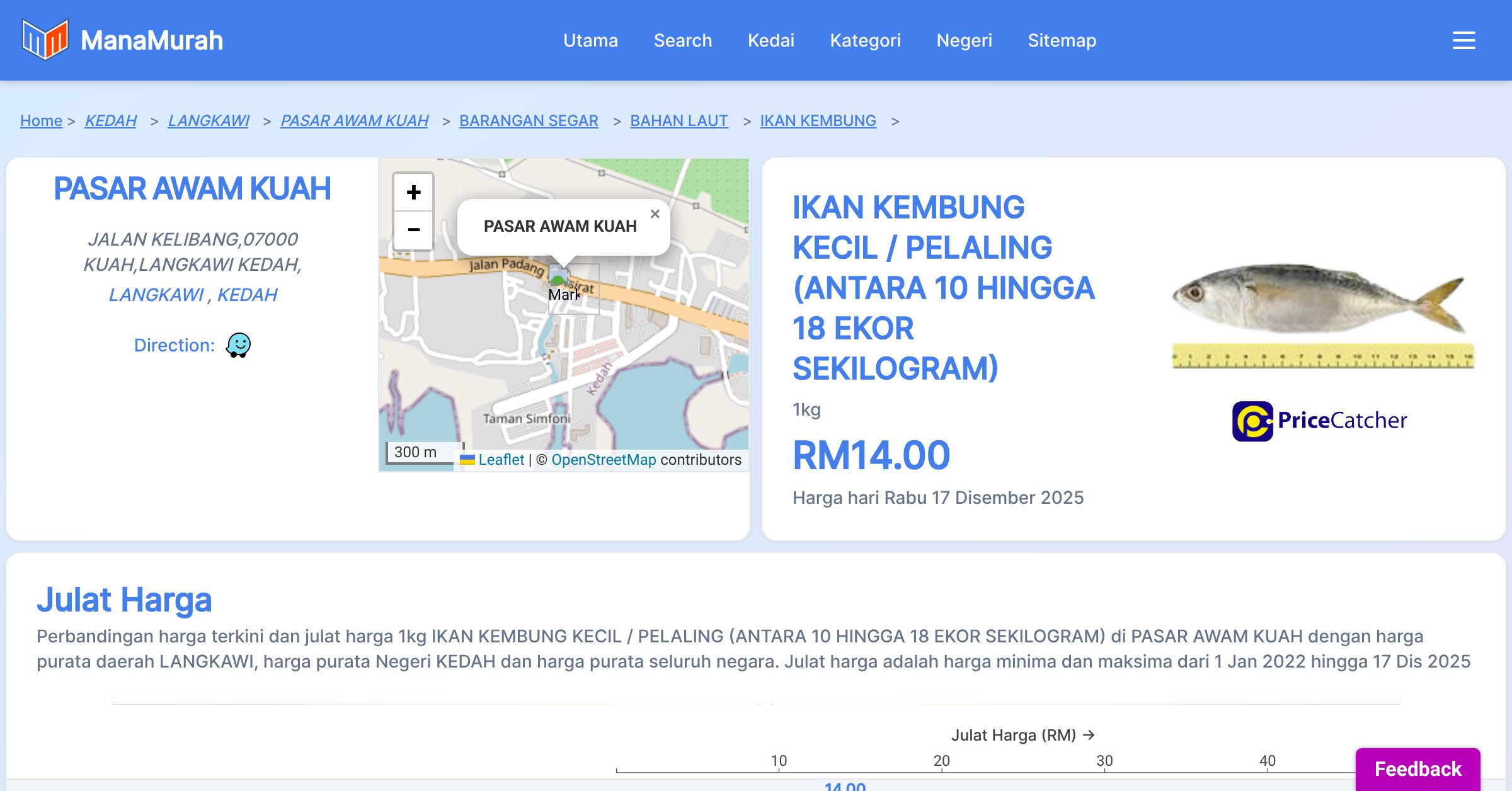Open the Kedai navigation item
Screen dimensions: 1512x791
tap(770, 40)
